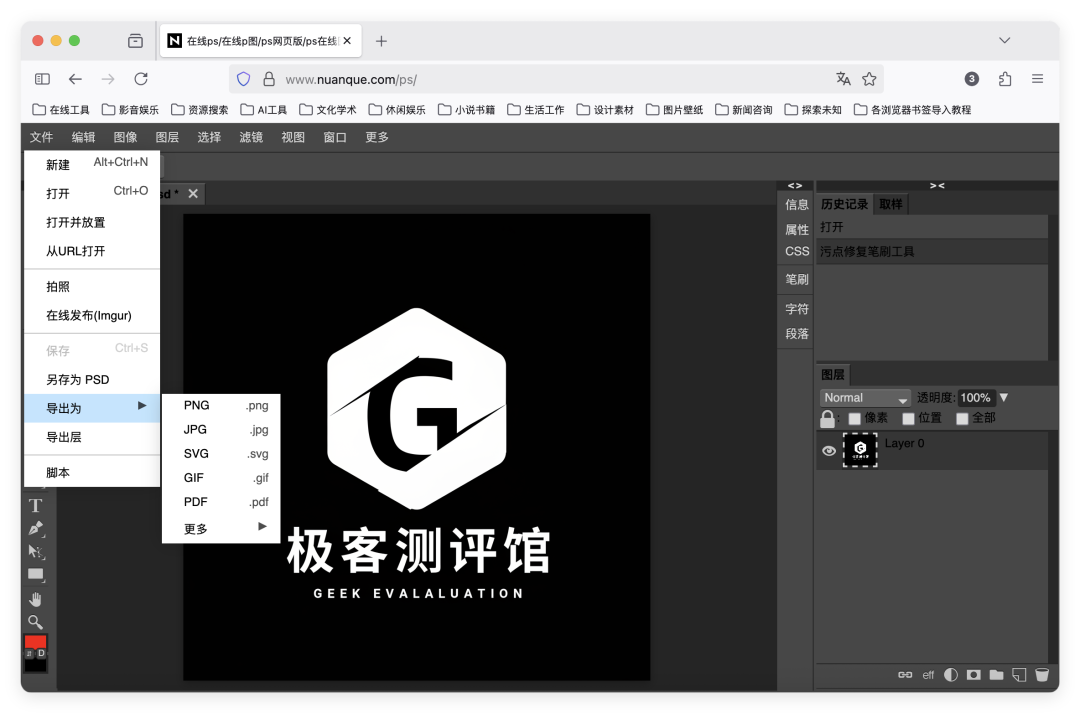This screenshot has height=713, width=1080.
Task: Expand the 更多 export formats submenu
Action: pos(221,529)
